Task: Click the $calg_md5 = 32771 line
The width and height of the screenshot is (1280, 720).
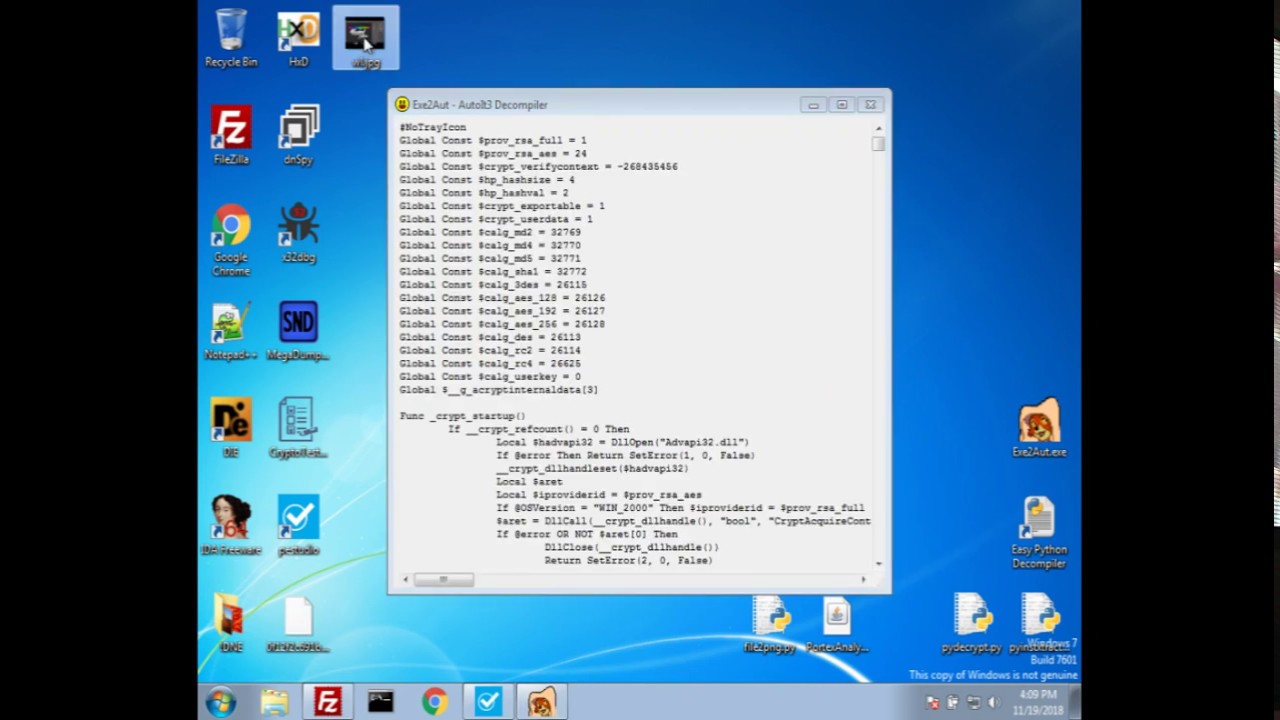Action: [x=490, y=258]
